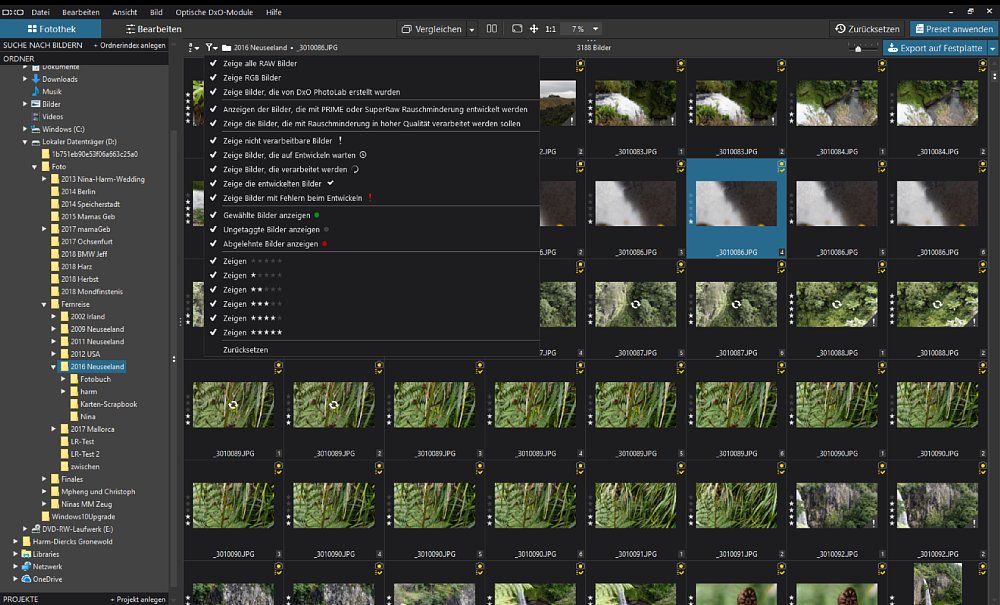This screenshot has height=605, width=1000.
Task: Collapse the Fernreise folder
Action: [x=44, y=305]
